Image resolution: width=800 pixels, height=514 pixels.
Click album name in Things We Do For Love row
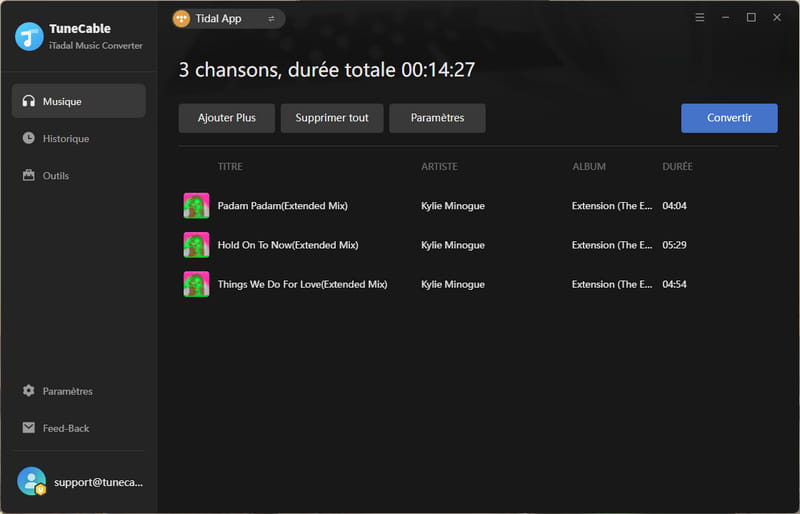point(612,284)
